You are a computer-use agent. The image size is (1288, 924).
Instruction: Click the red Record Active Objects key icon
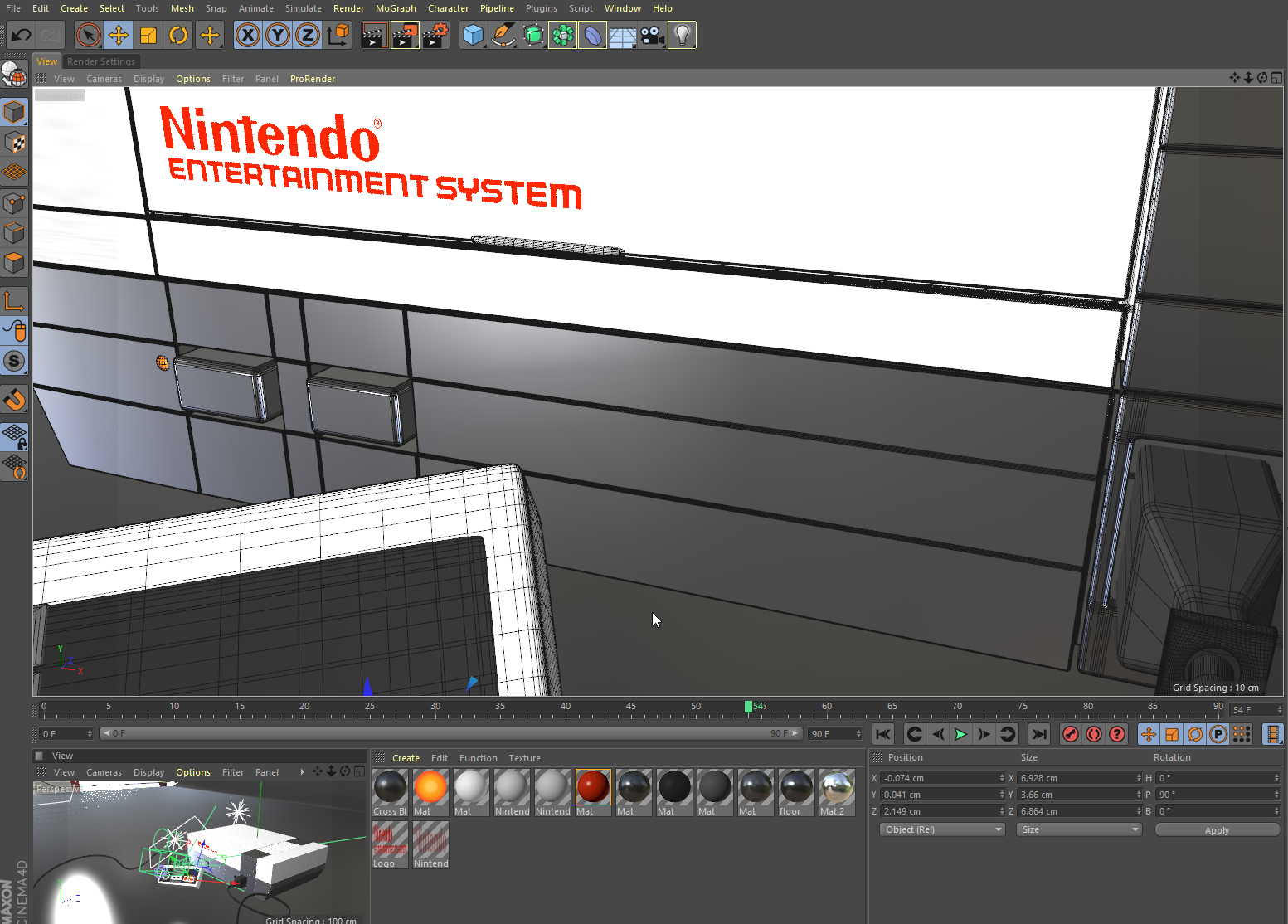1071,734
